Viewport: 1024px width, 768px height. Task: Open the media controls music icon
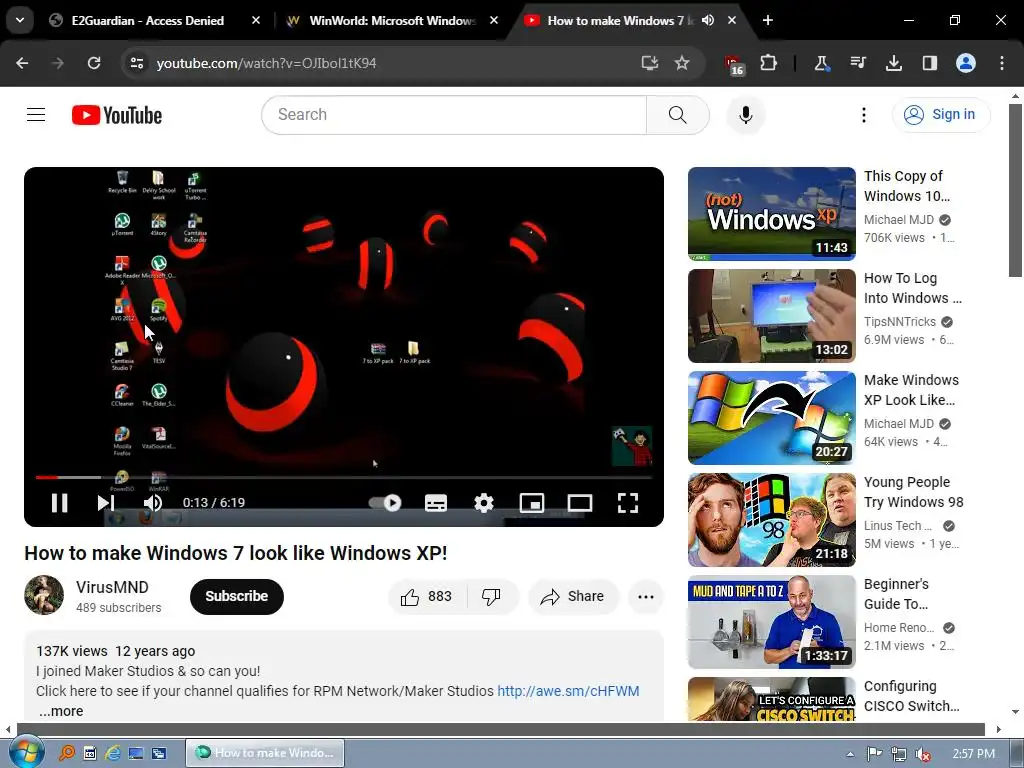[x=857, y=63]
